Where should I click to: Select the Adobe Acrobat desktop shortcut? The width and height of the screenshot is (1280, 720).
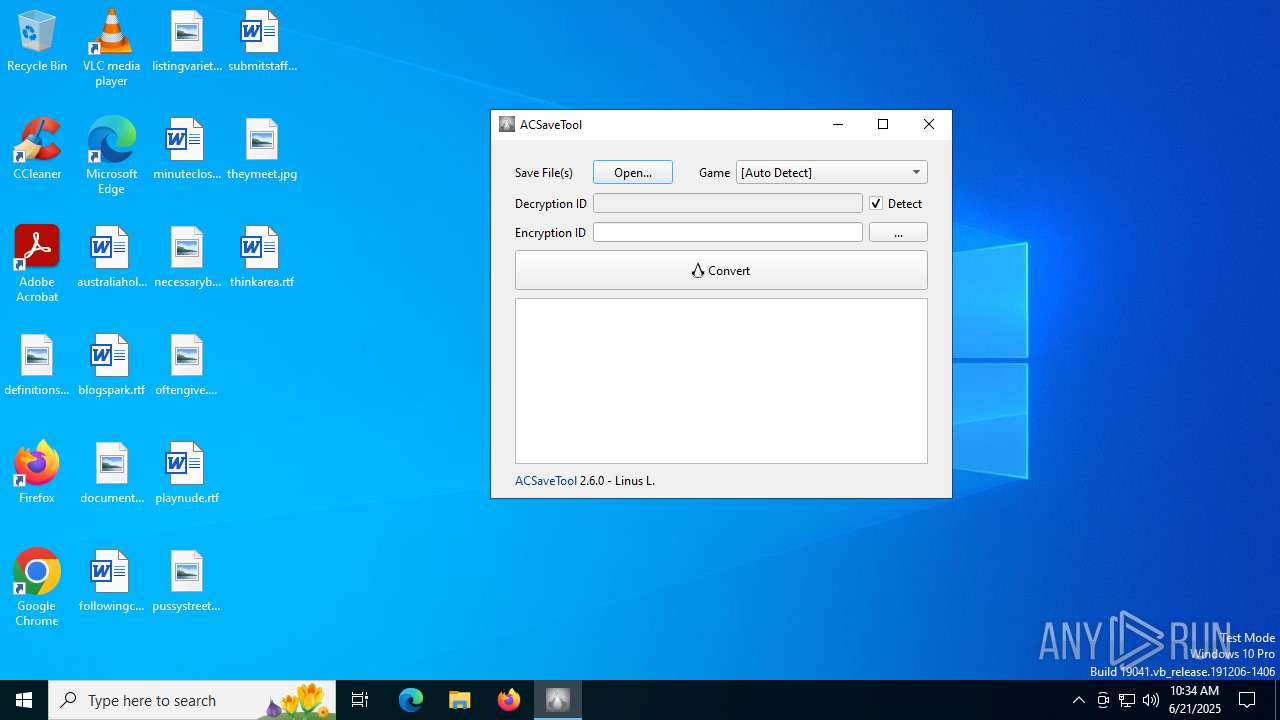point(37,264)
